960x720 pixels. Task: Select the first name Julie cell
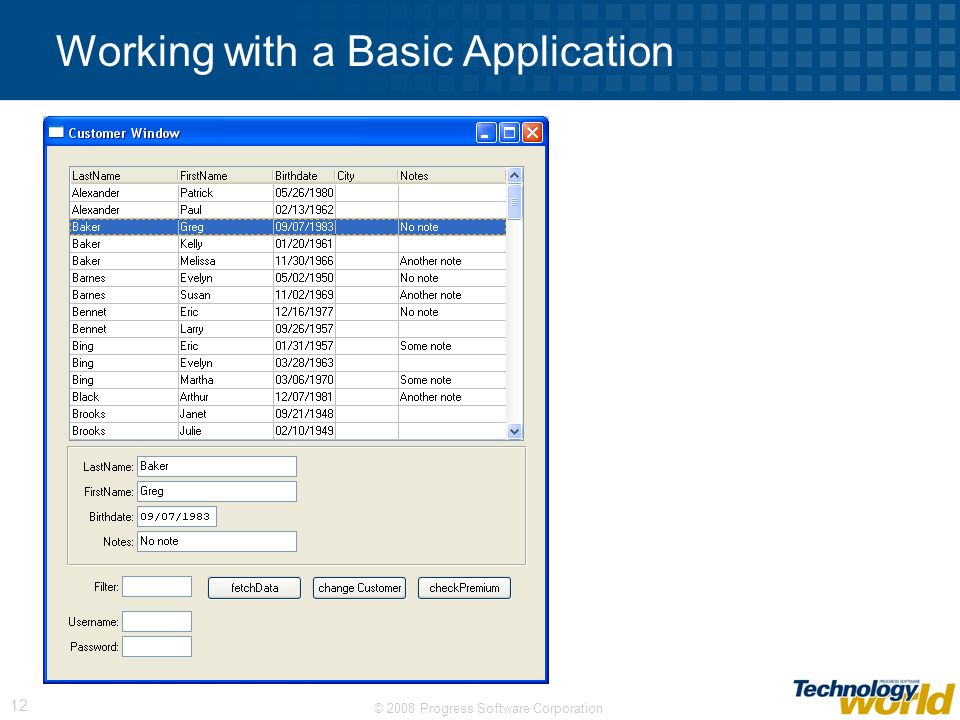click(x=225, y=431)
